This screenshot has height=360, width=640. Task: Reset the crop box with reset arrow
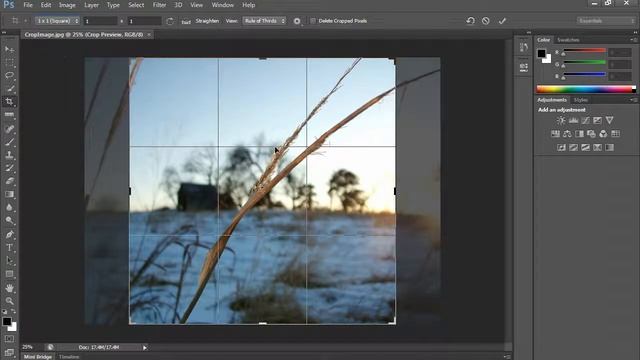[x=471, y=20]
